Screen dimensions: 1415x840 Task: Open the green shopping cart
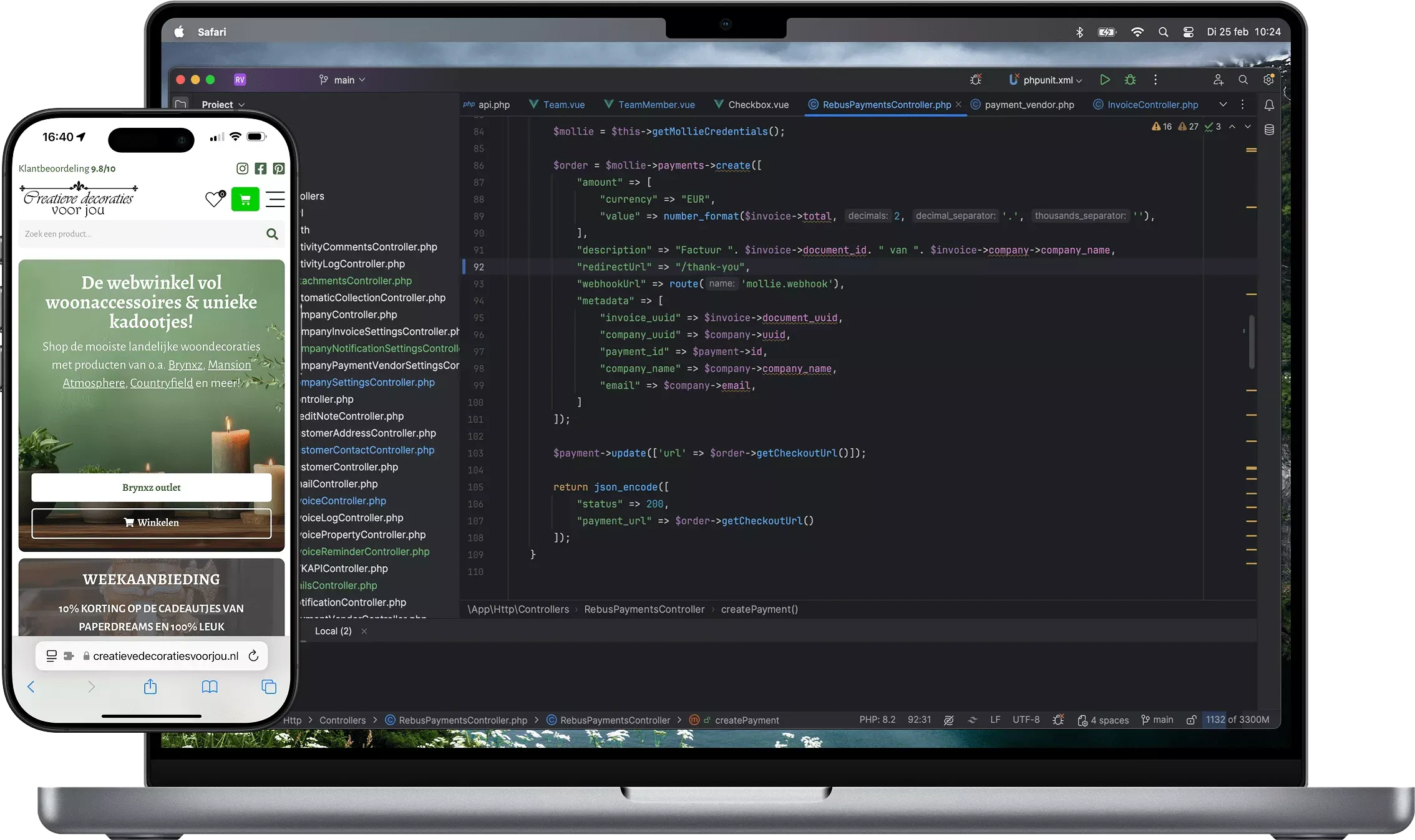tap(245, 200)
